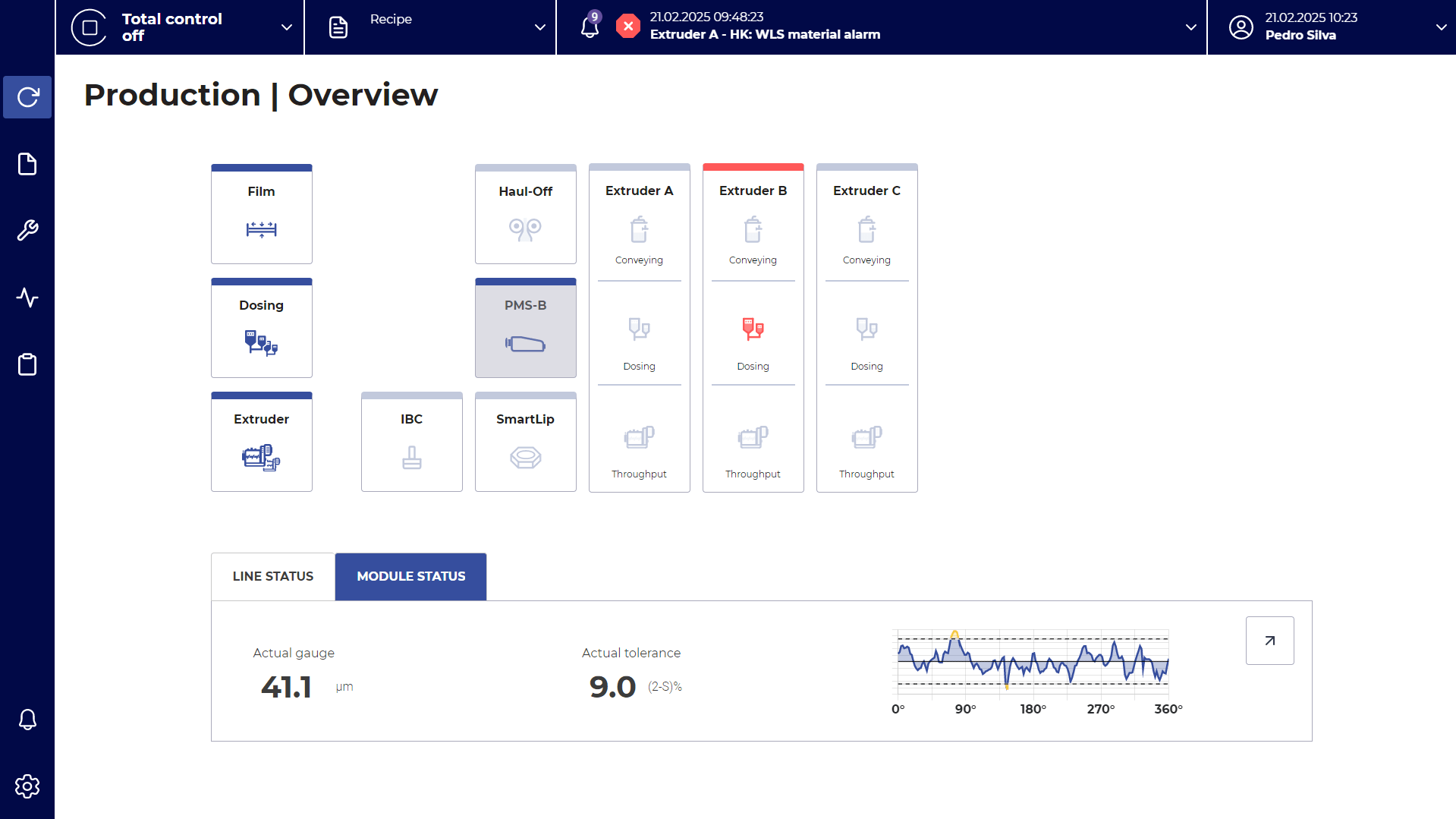Expand the alarm message dropdown chevron
Viewport: 1456px width, 819px height.
point(1190,27)
